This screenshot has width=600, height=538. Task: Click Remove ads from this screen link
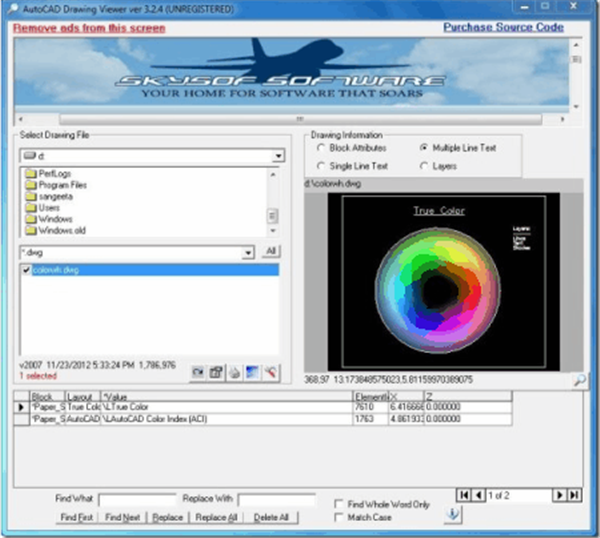pyautogui.click(x=89, y=28)
